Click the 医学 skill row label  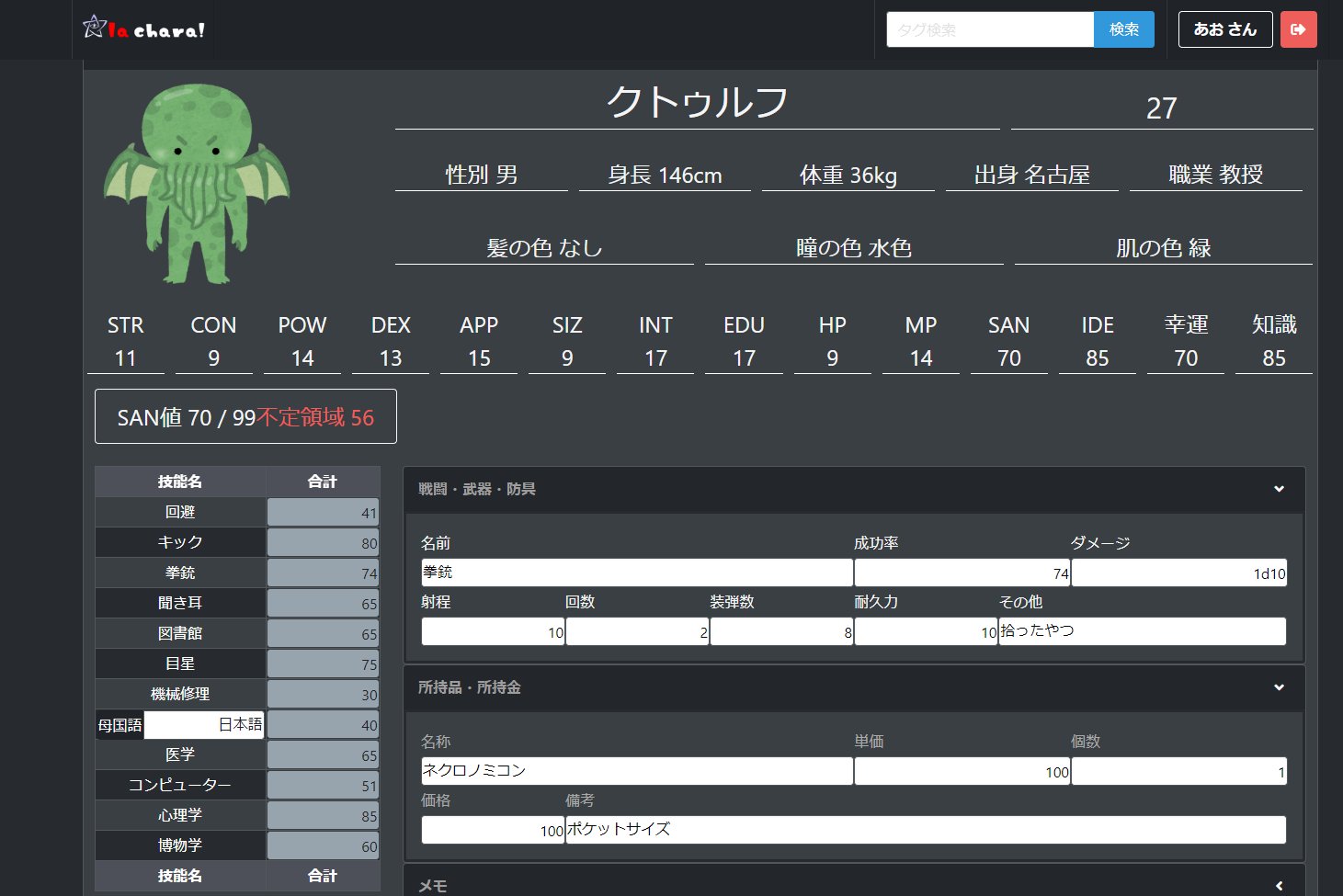(180, 754)
